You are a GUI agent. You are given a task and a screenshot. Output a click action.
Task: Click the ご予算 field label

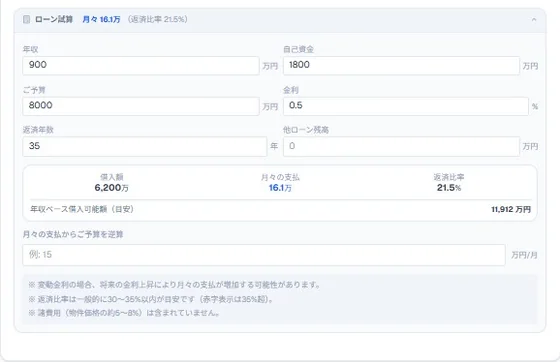pyautogui.click(x=34, y=90)
